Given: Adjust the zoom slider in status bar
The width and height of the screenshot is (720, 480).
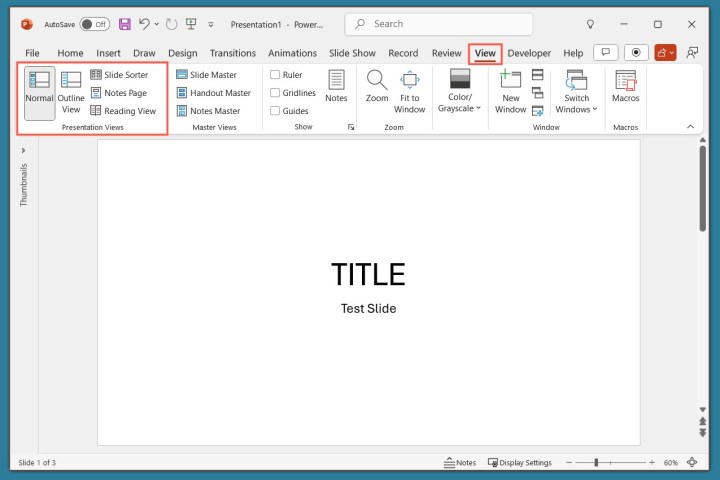Looking at the screenshot, I should tap(597, 463).
